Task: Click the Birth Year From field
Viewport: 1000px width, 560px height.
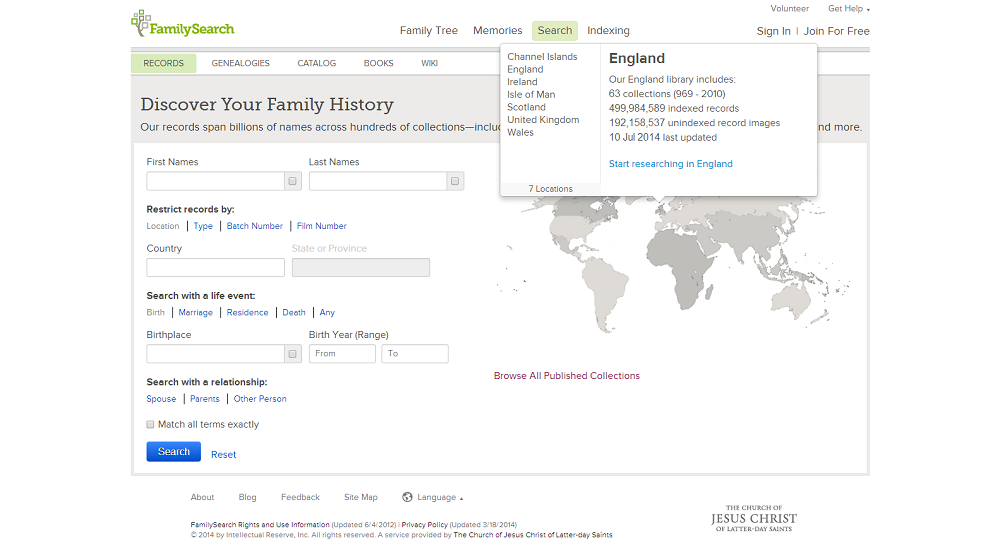Action: 342,354
